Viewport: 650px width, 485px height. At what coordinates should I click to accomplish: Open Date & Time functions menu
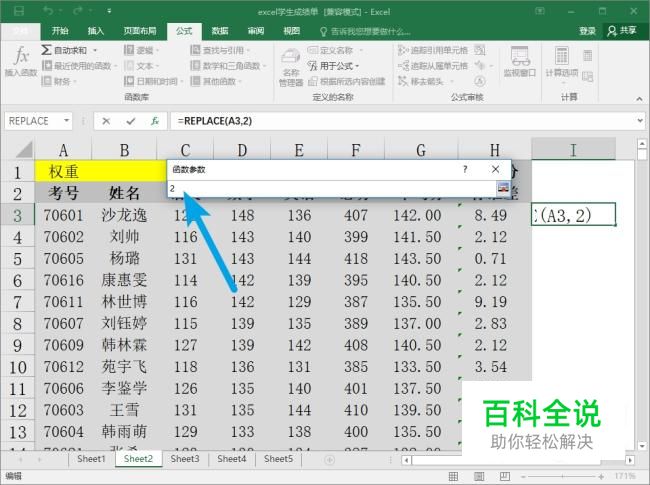153,81
